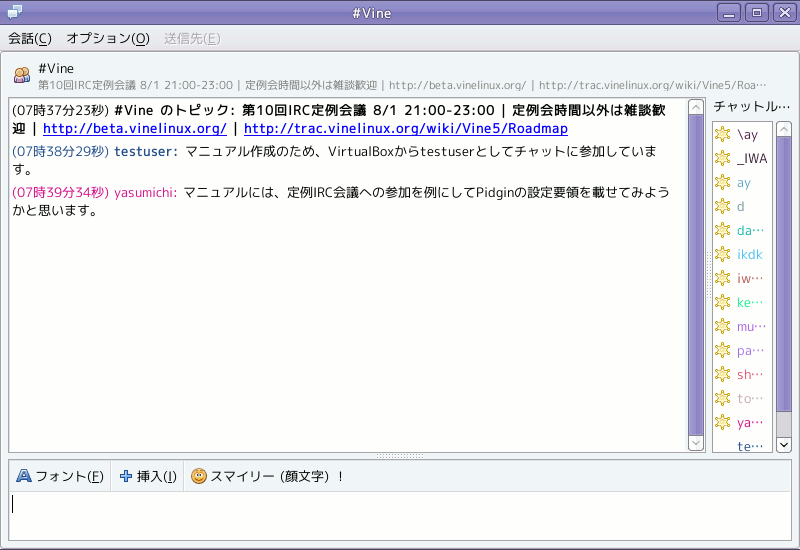Click the チャットル… user list column header
This screenshot has height=550, width=800.
752,107
